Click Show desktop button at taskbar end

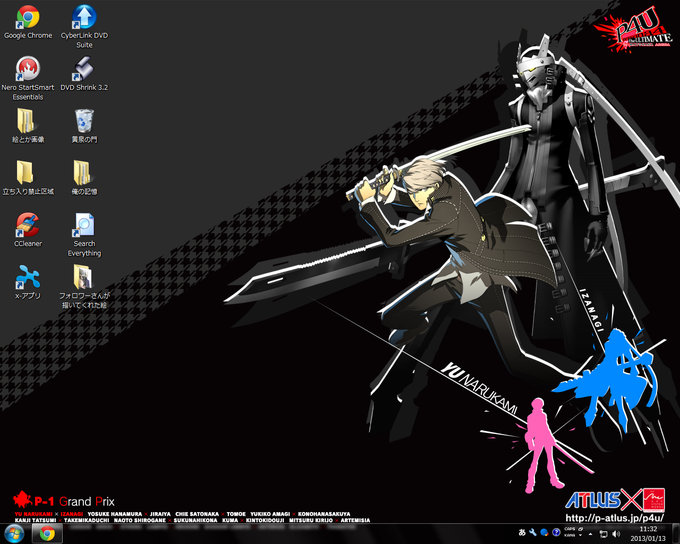pyautogui.click(x=677, y=534)
